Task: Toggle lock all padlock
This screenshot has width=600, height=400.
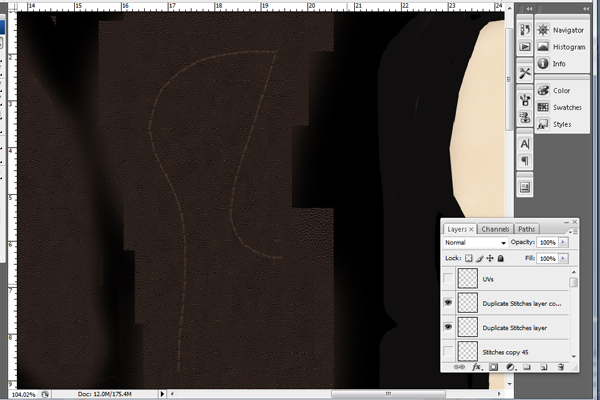Action: (501, 258)
